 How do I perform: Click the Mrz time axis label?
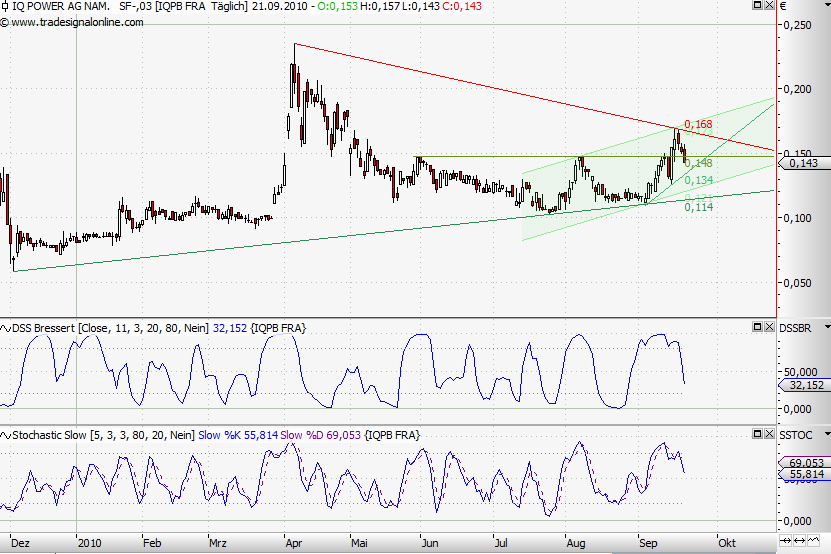[x=218, y=543]
